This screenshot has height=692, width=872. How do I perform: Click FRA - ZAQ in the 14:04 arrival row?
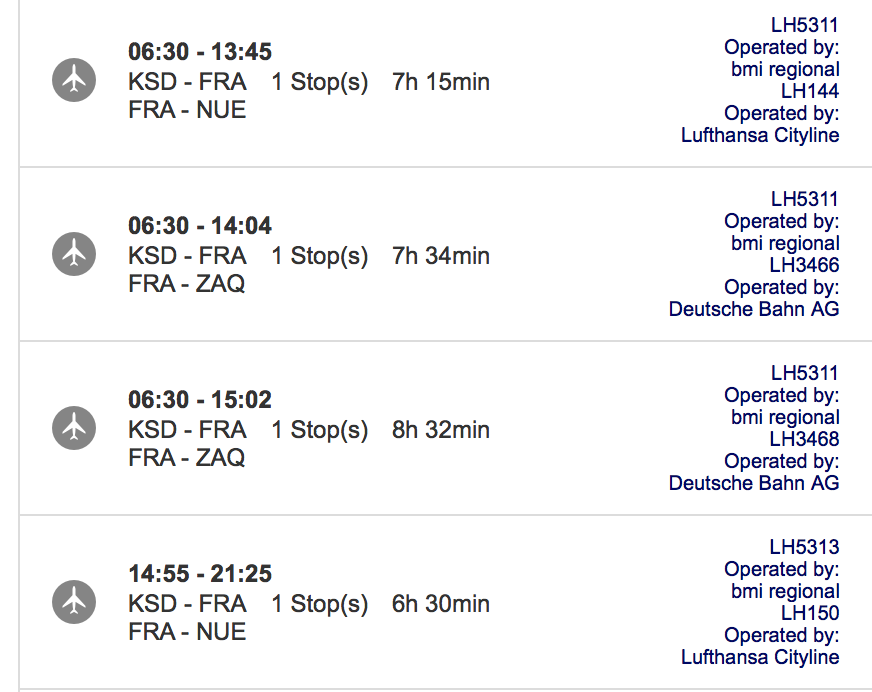[187, 284]
